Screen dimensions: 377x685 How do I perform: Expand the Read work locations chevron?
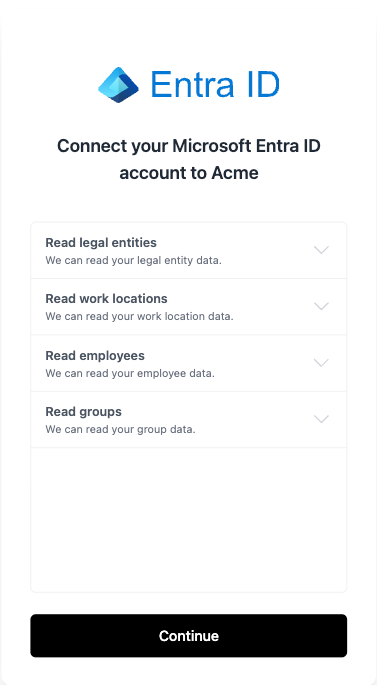click(321, 306)
